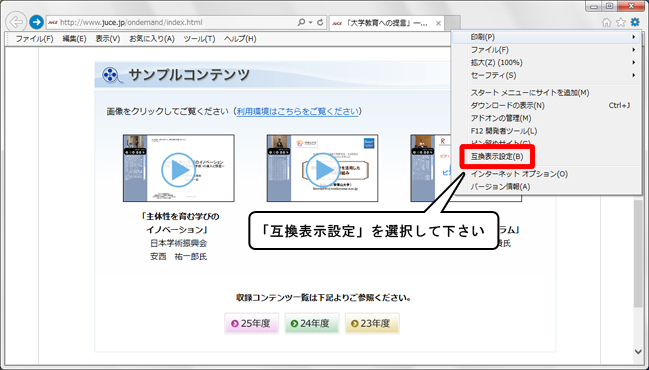Select 互換表示設定(B) menu entry
Screen dimensions: 649x370
[x=497, y=157]
